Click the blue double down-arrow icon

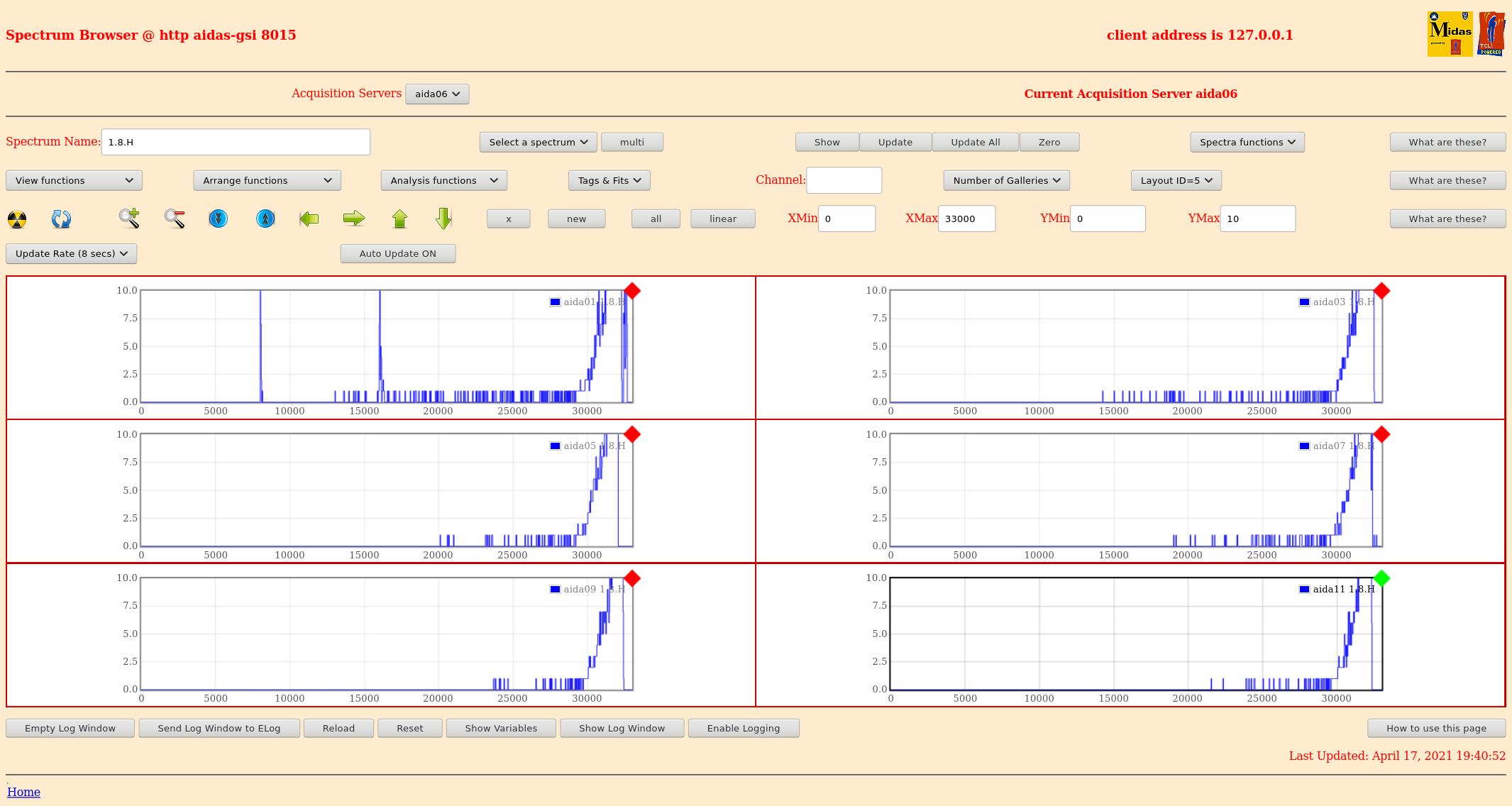click(219, 219)
